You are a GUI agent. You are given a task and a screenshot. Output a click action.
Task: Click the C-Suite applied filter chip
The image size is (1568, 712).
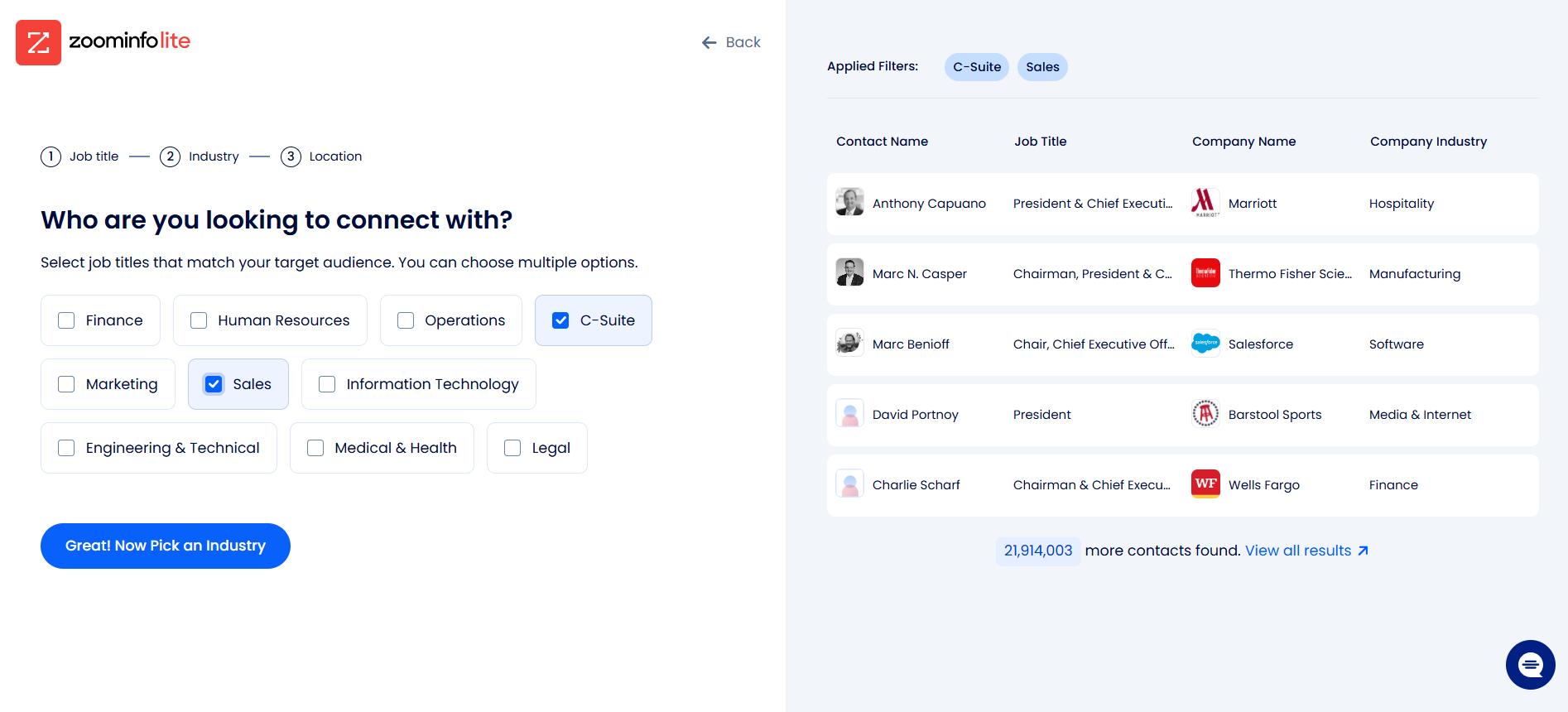pos(977,67)
